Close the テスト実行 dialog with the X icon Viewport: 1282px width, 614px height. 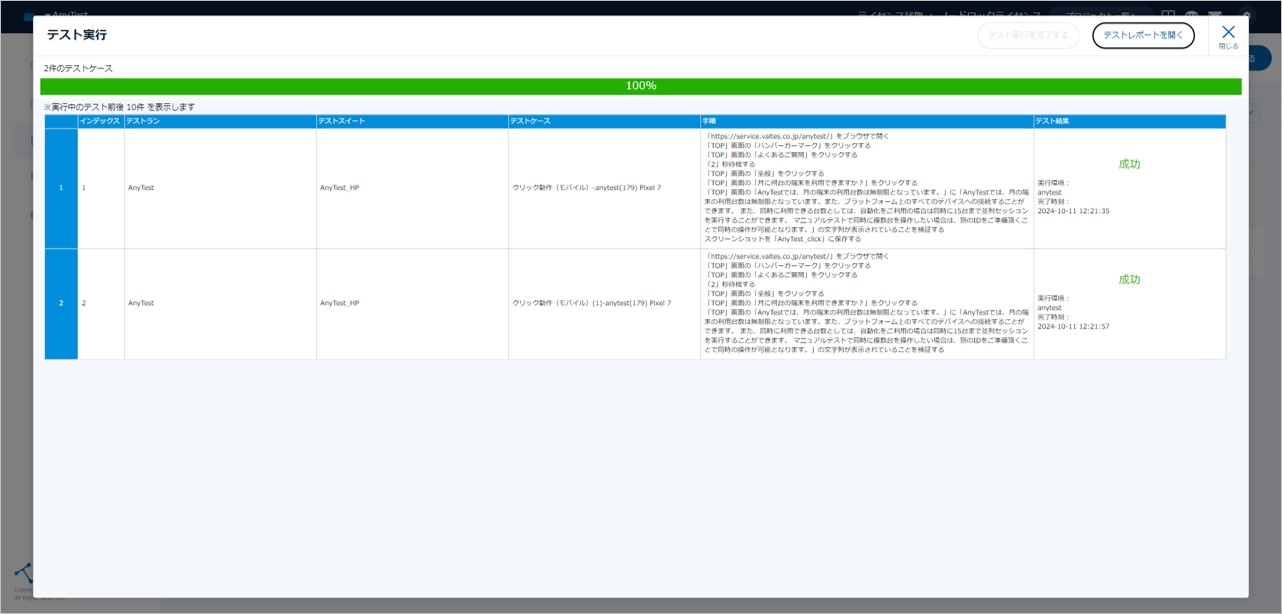[x=1228, y=34]
